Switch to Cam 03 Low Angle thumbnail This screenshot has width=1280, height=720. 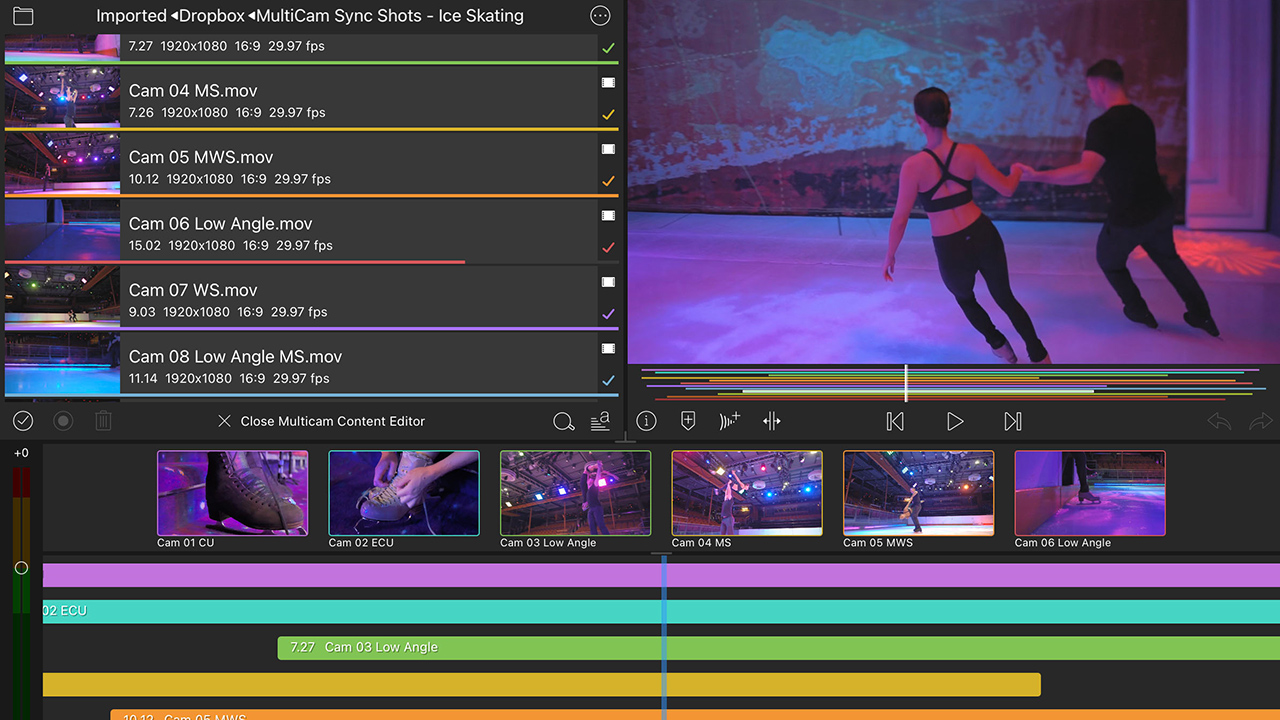click(576, 493)
